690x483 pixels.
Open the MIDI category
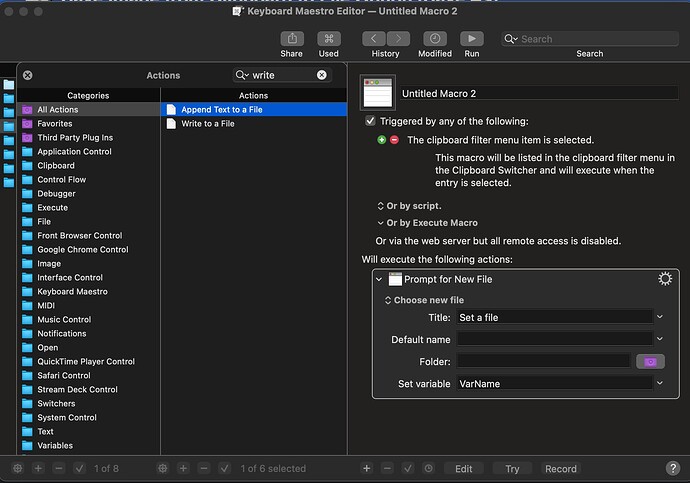[x=89, y=306]
